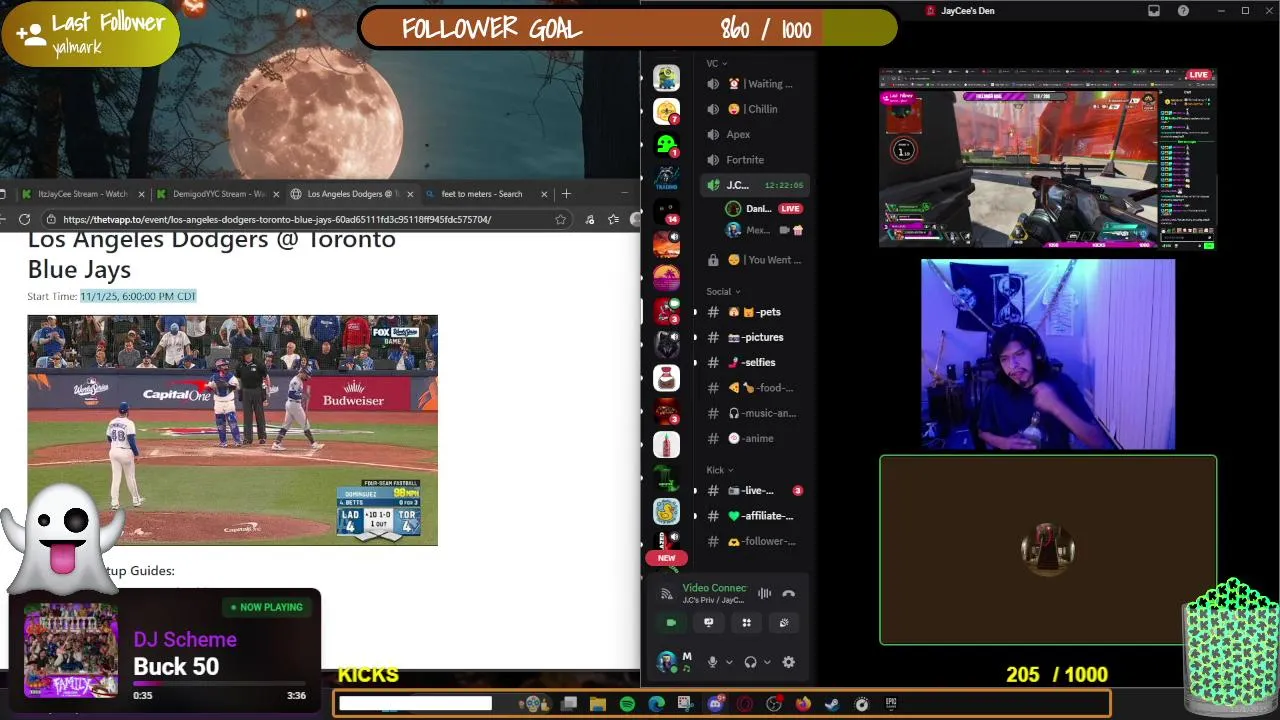Open the anime text channel
The width and height of the screenshot is (1280, 720).
(752, 438)
